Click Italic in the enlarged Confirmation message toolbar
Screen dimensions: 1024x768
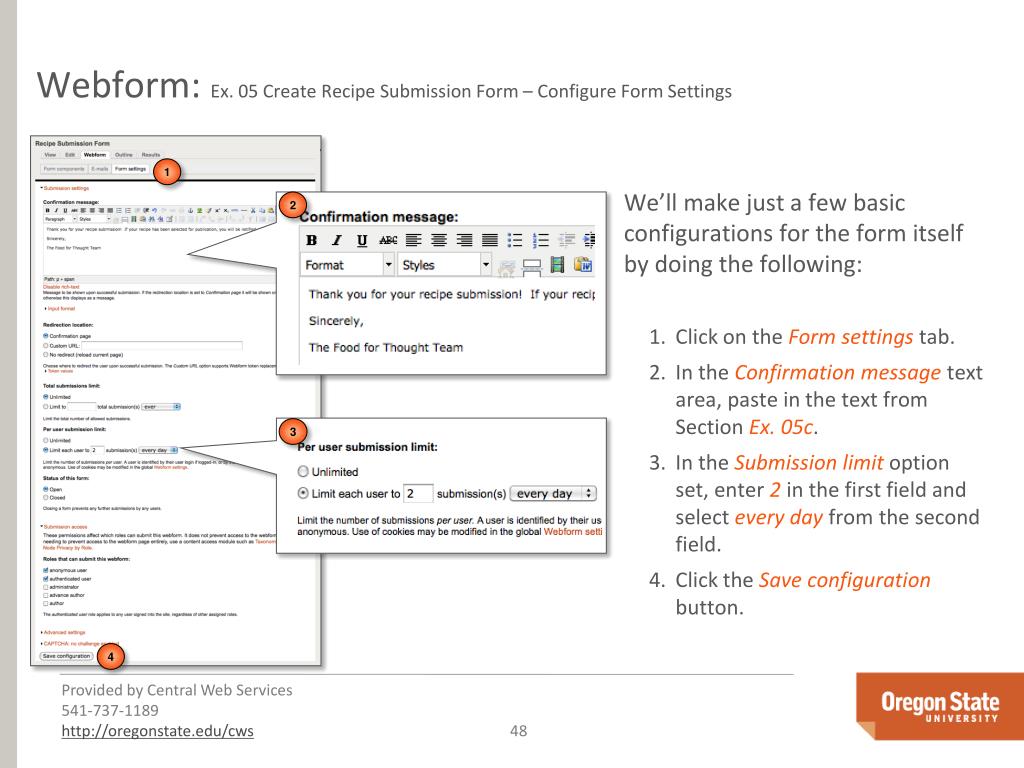[x=337, y=240]
